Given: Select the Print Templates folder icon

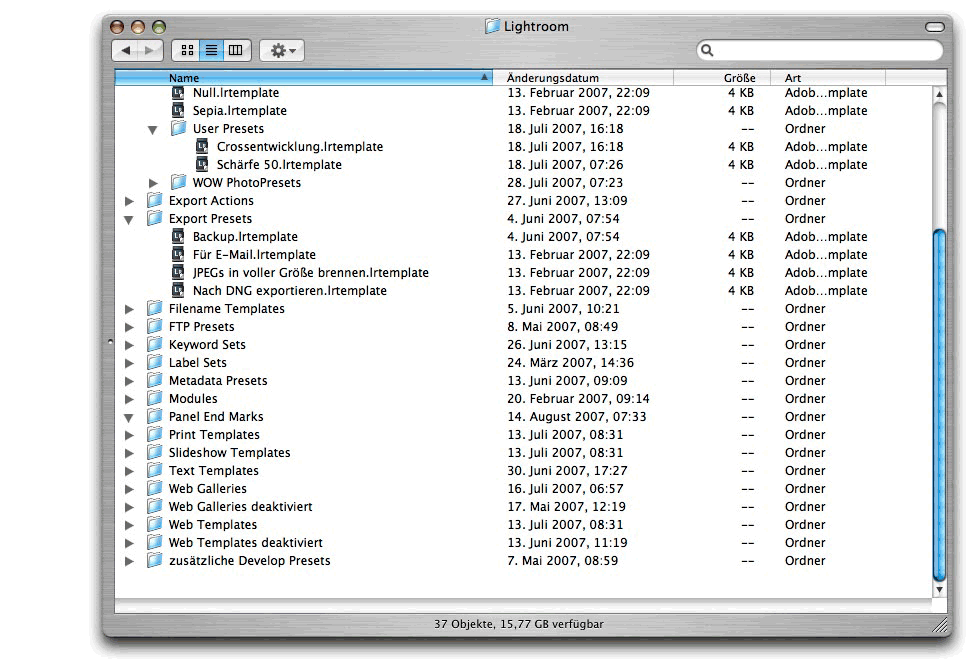Looking at the screenshot, I should click(x=154, y=434).
